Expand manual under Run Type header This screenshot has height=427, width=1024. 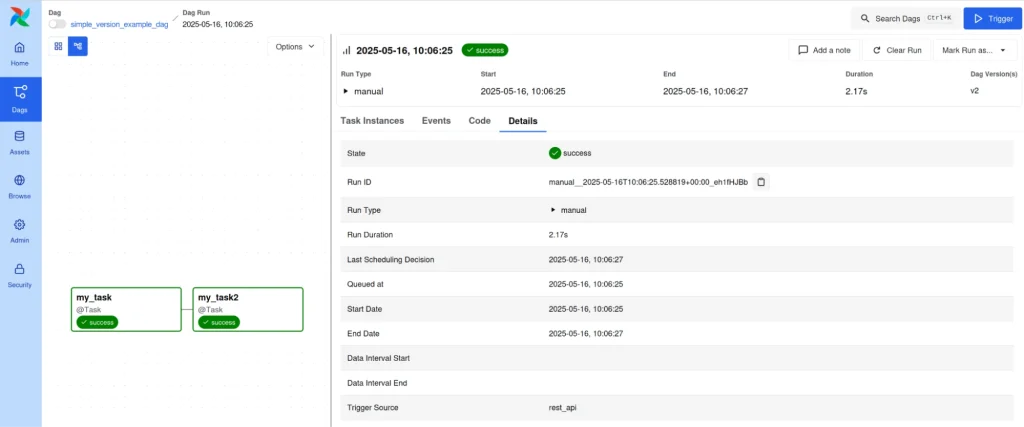(363, 91)
